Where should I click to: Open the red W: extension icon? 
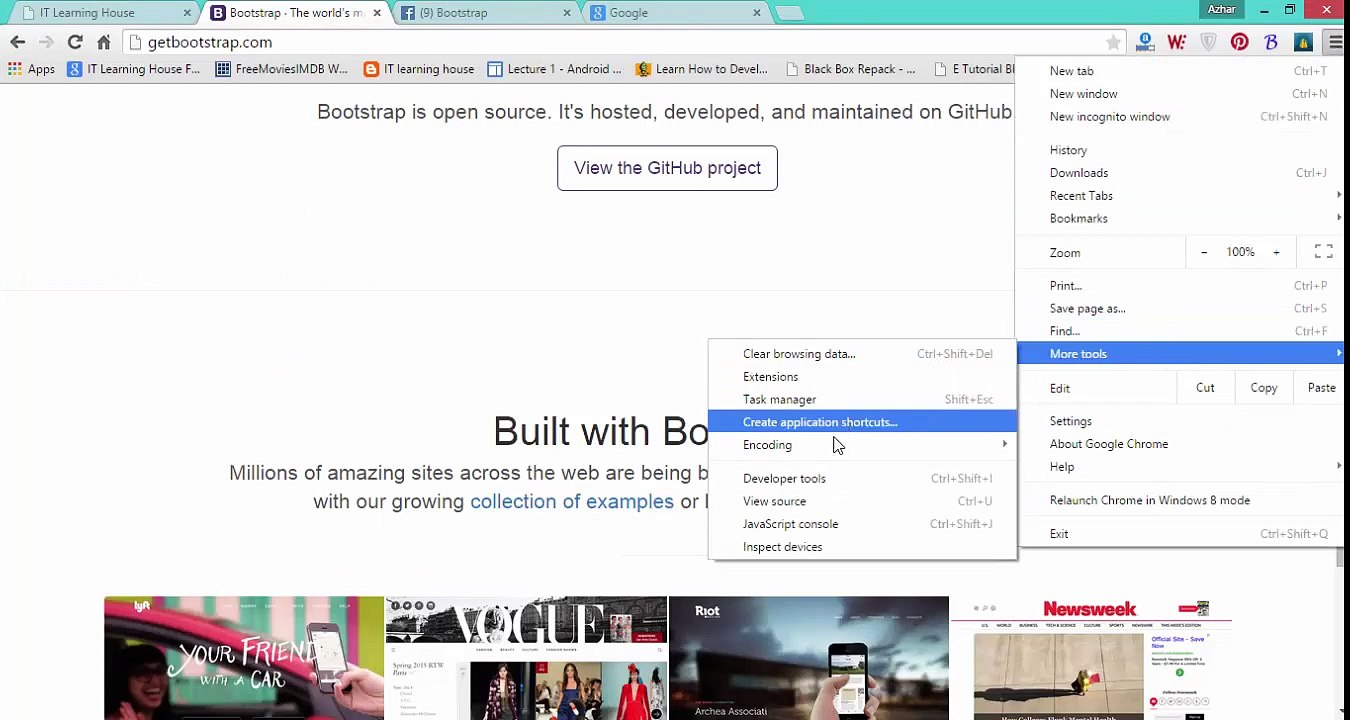(1176, 42)
